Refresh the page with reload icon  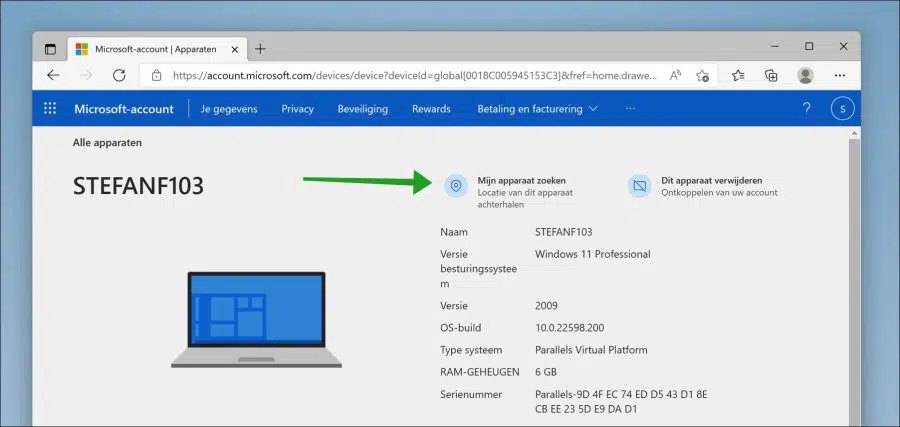point(119,75)
